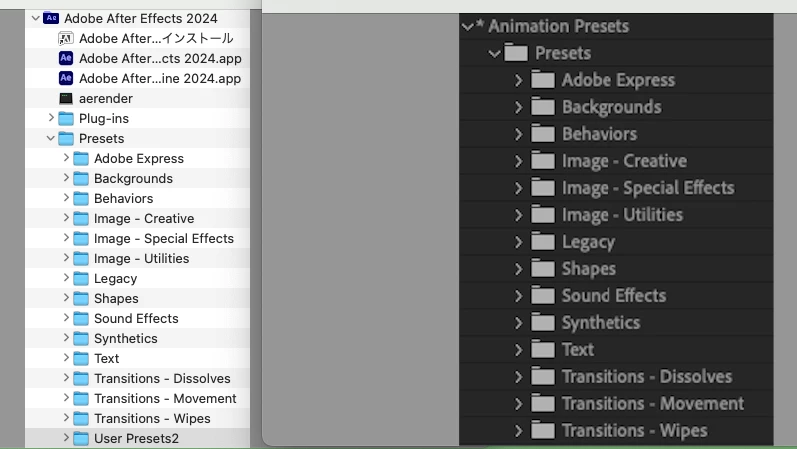Click the Plug-ins folder icon in Finder
797x449 pixels.
66,118
